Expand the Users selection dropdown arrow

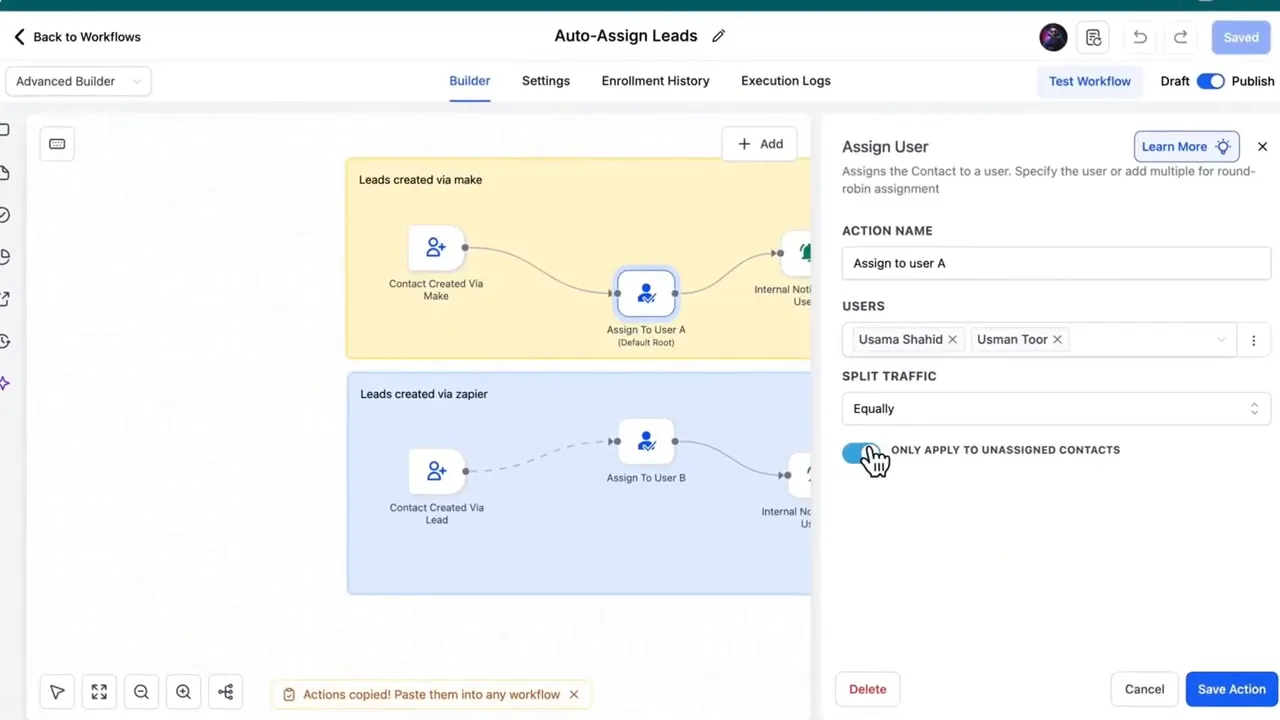1221,340
